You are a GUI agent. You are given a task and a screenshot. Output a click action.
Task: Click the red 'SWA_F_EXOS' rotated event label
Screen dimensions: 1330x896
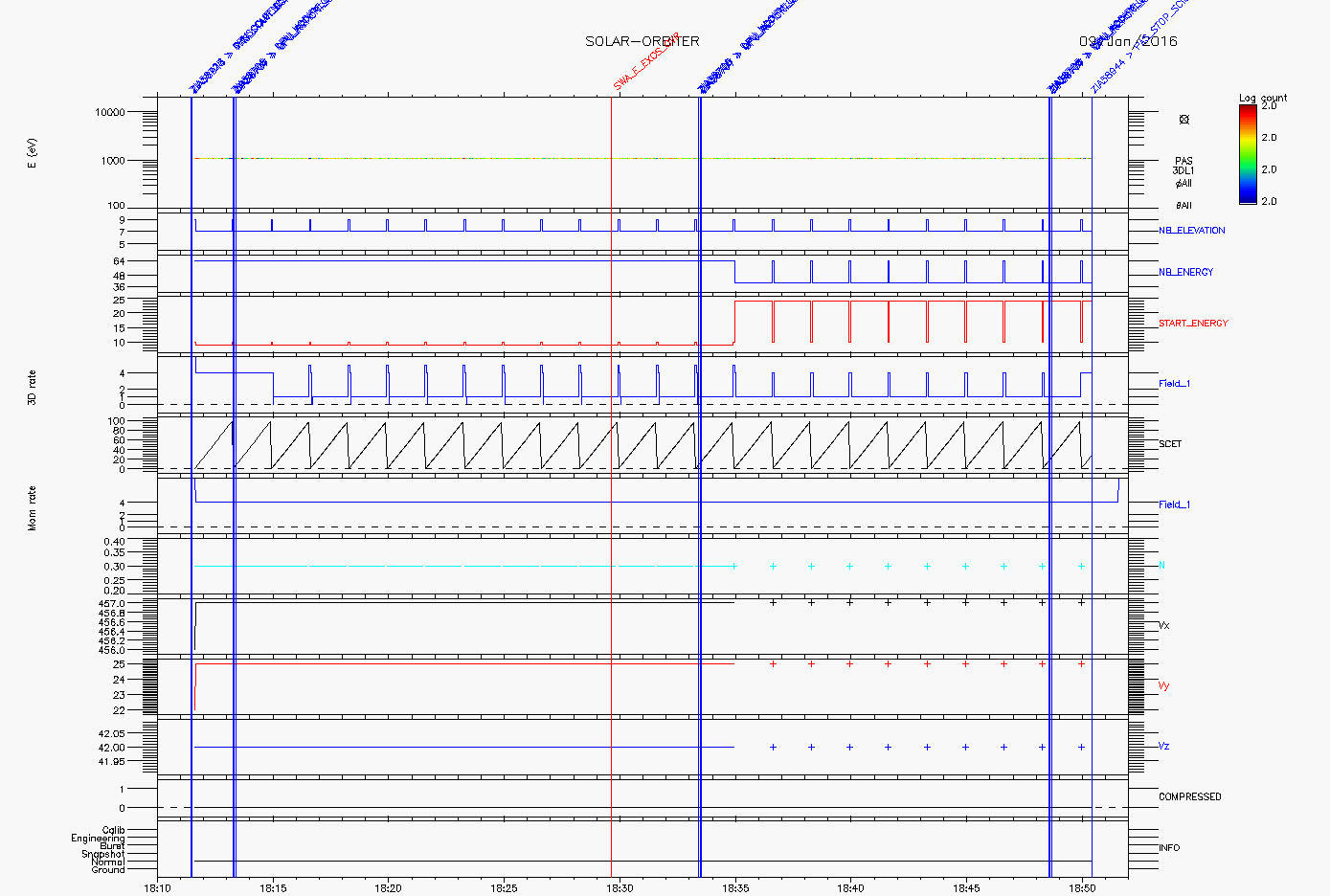click(645, 60)
